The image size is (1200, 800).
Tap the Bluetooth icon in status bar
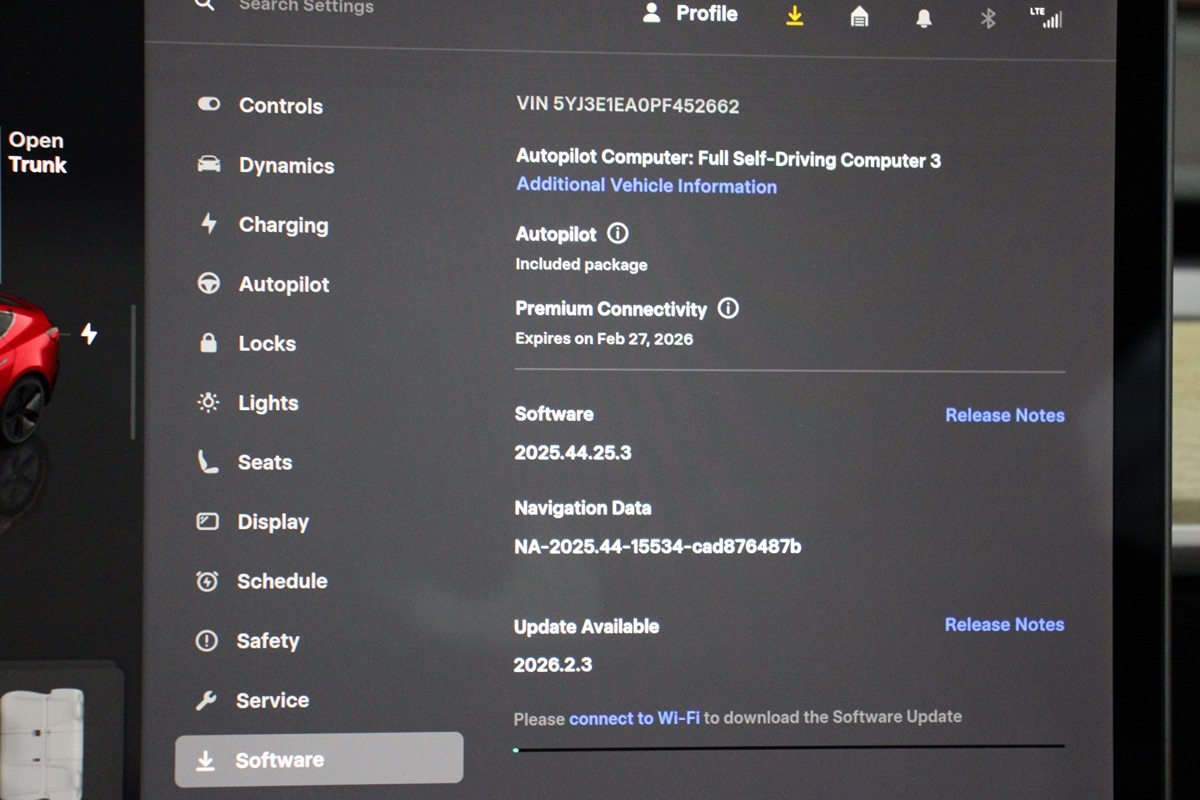[x=988, y=18]
